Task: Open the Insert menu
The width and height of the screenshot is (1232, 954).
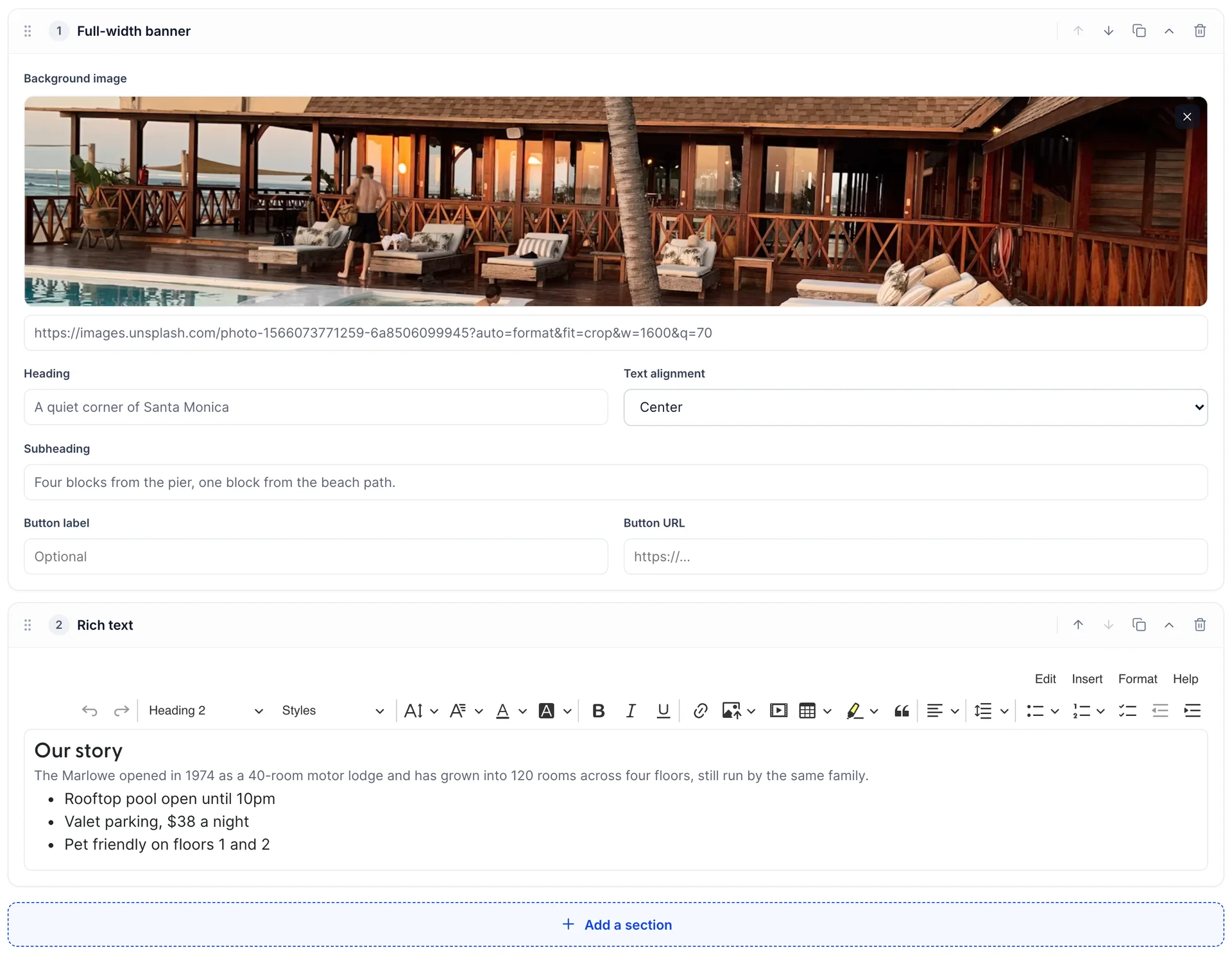Action: click(1087, 679)
